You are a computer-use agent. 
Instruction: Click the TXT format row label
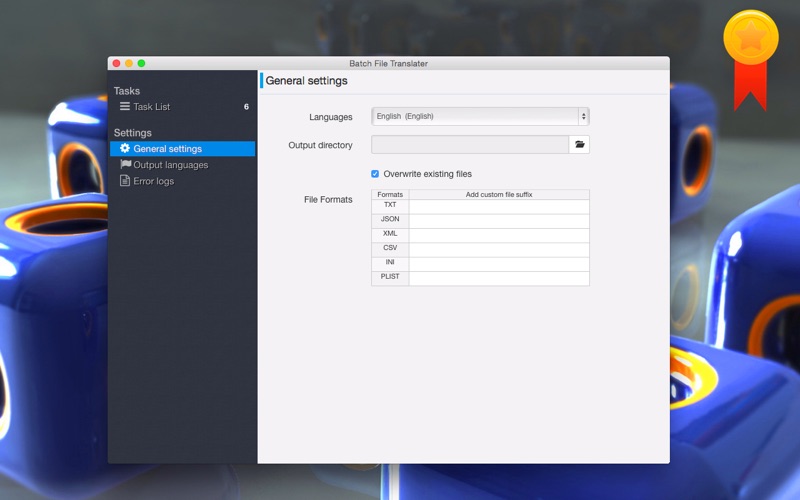tap(390, 205)
